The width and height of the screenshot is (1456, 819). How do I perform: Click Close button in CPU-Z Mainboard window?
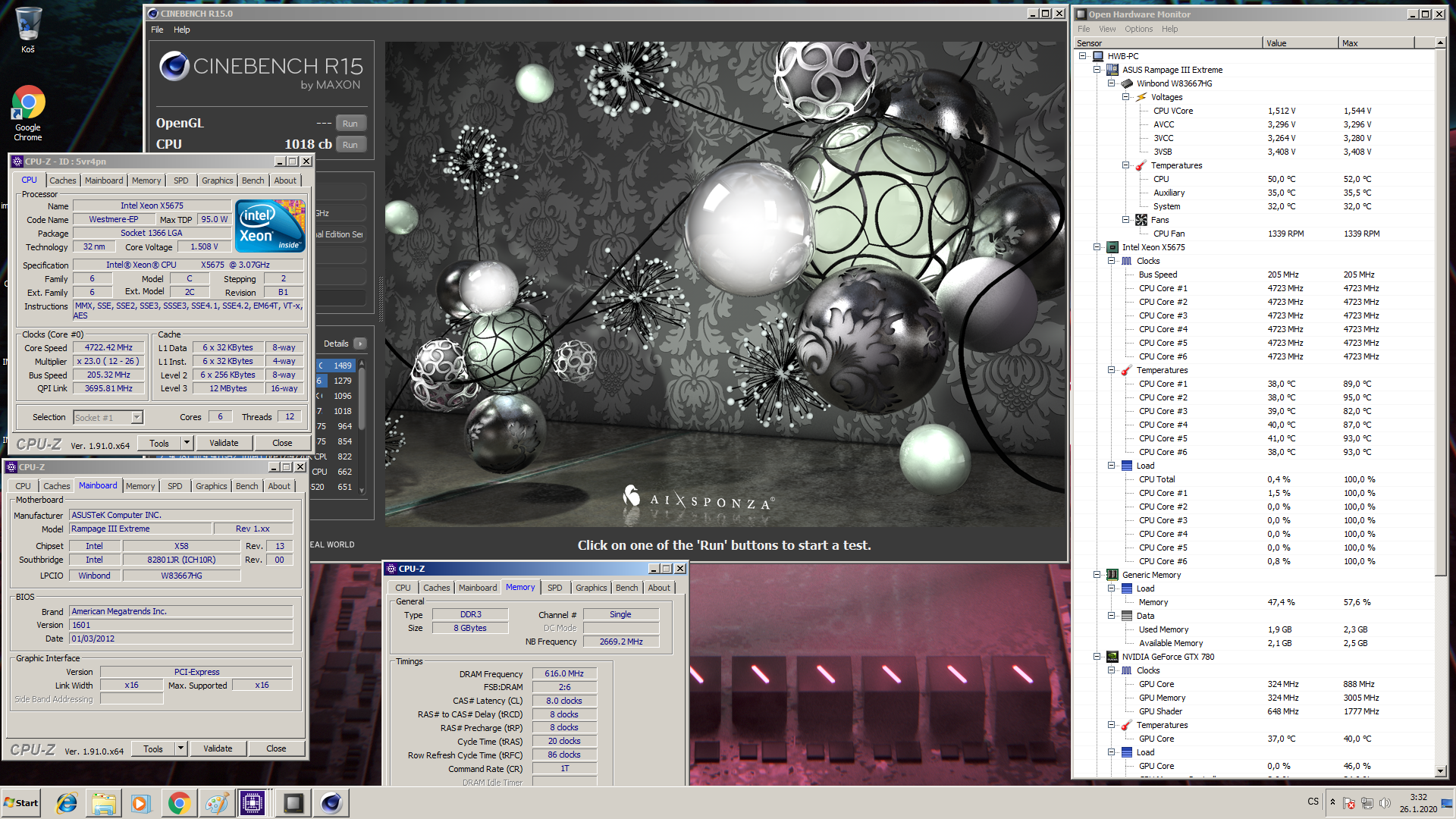276,748
